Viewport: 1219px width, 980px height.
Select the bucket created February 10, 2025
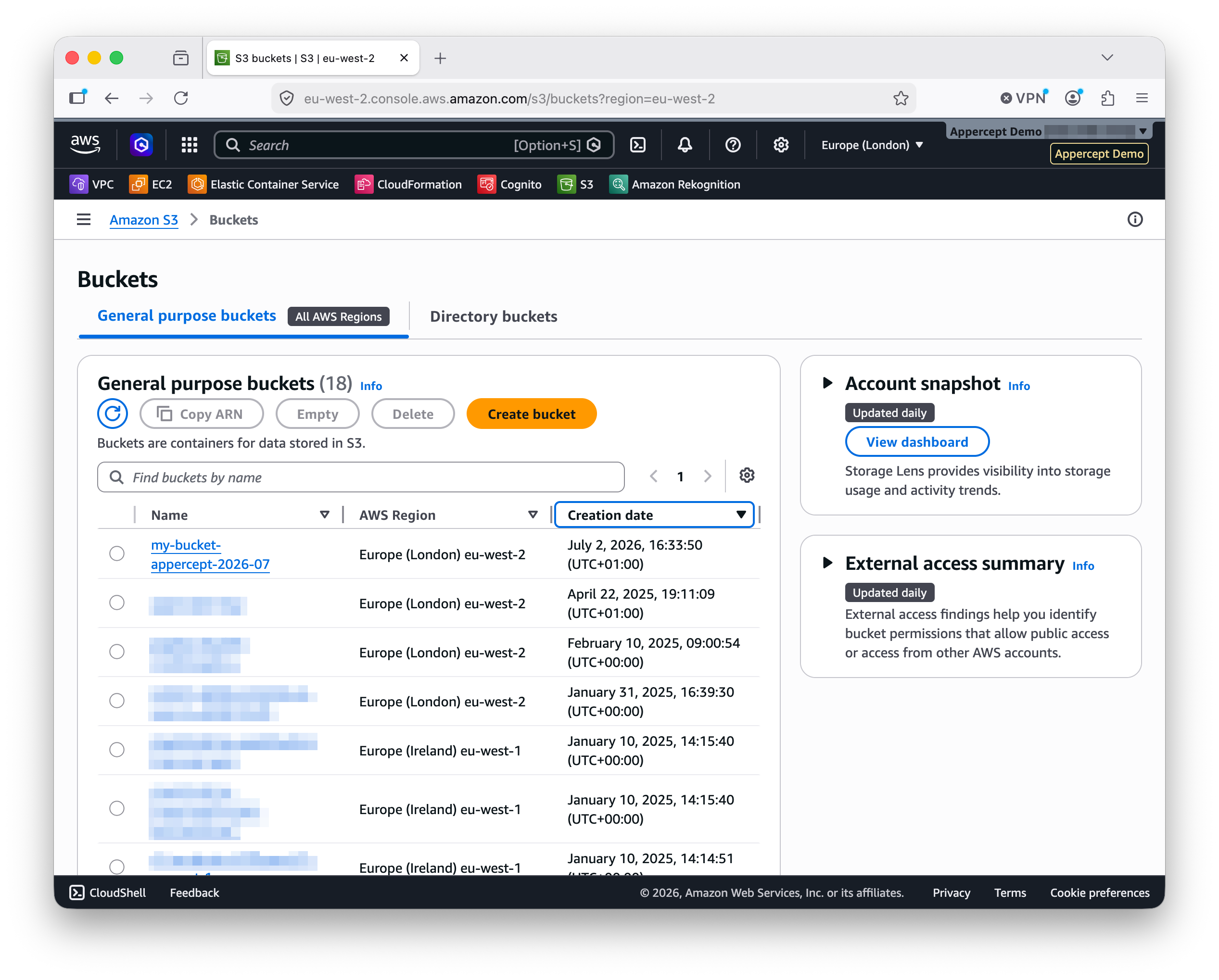point(117,652)
